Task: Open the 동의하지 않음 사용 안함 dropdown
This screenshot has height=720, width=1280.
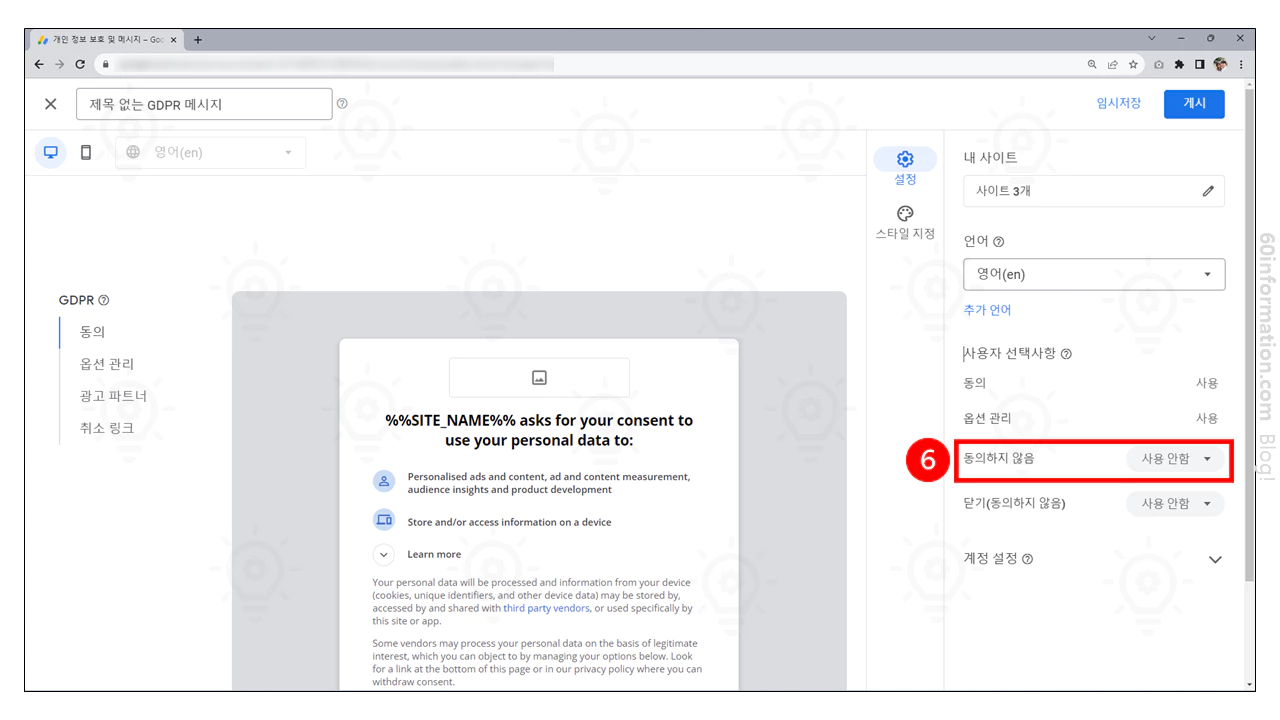Action: coord(1175,460)
